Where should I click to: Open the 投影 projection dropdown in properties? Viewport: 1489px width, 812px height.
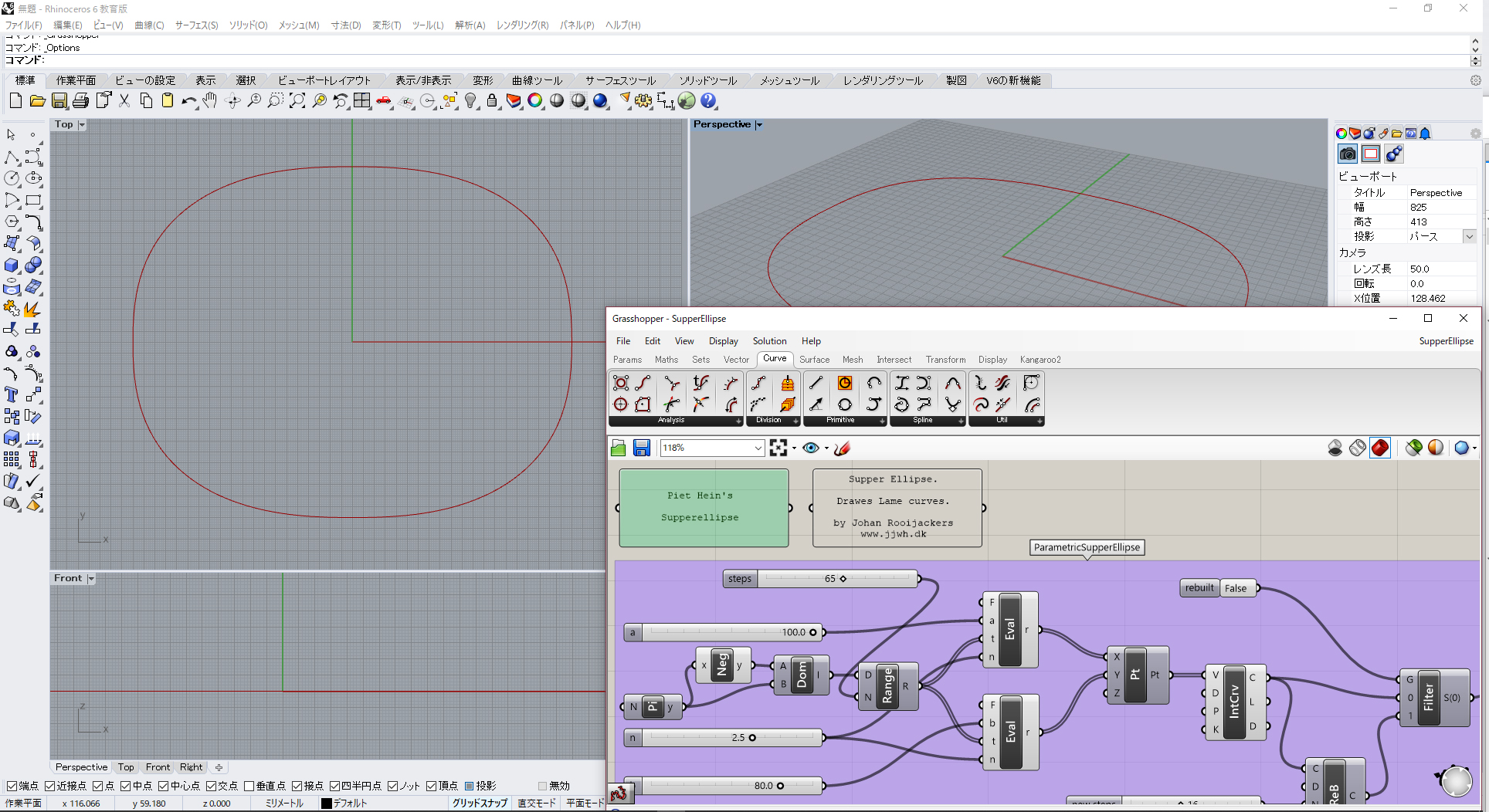point(1469,237)
